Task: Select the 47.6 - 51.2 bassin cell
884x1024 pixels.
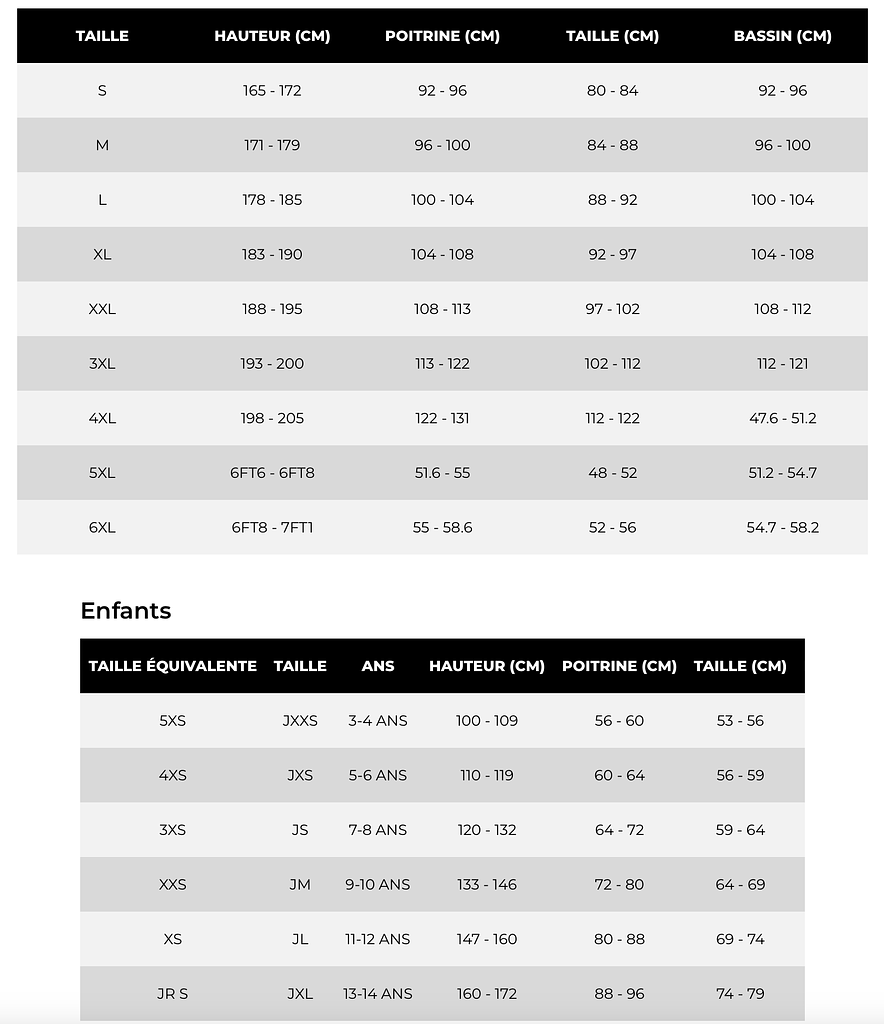Action: click(x=782, y=418)
